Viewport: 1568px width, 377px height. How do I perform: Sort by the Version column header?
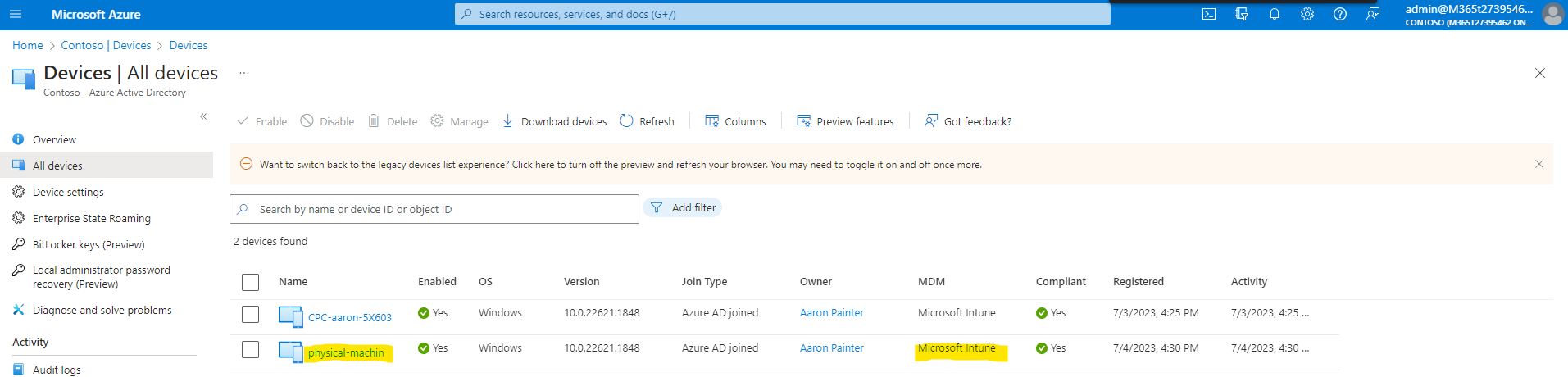pyautogui.click(x=582, y=282)
